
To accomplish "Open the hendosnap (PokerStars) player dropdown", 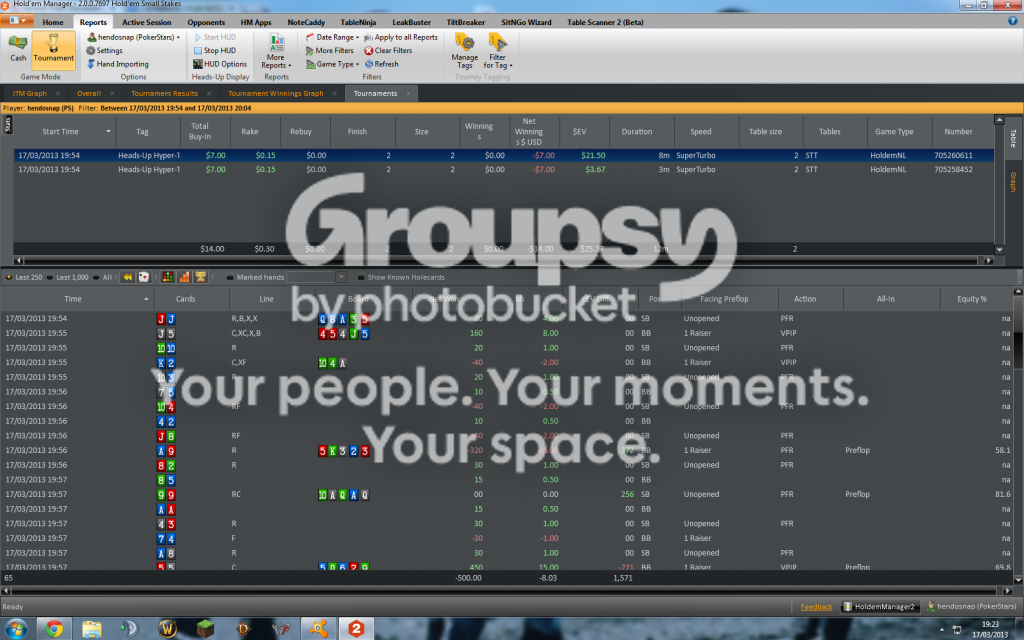I will click(x=135, y=37).
